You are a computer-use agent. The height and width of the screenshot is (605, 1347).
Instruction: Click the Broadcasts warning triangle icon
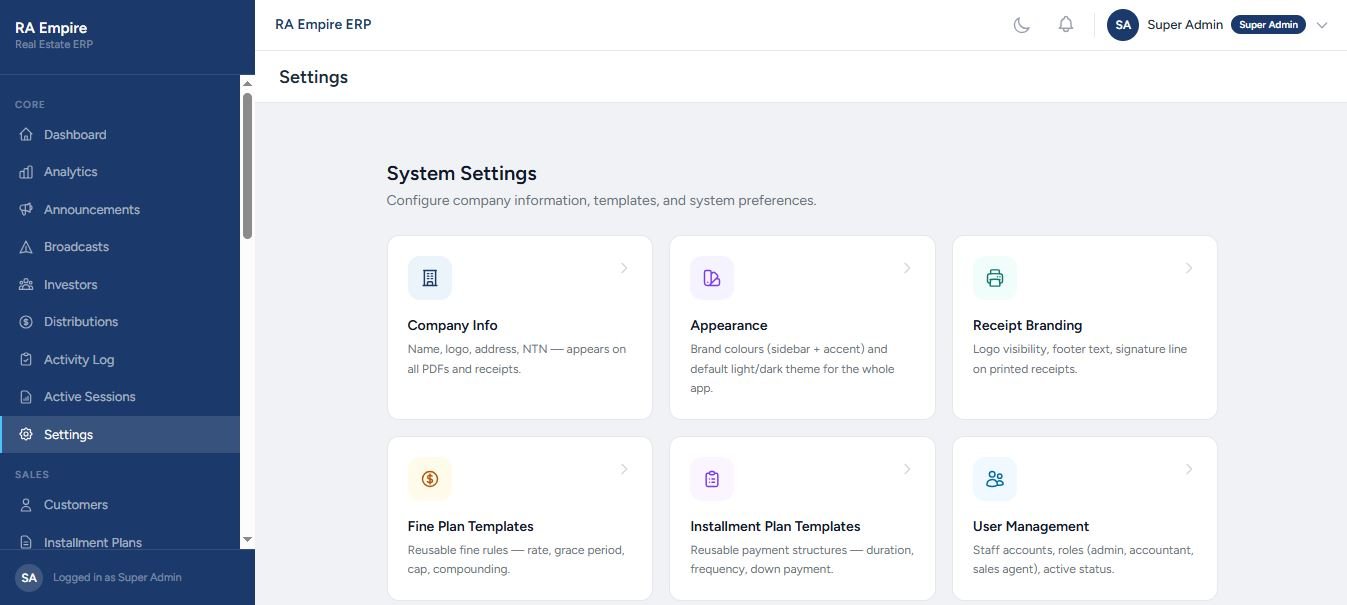tap(26, 247)
